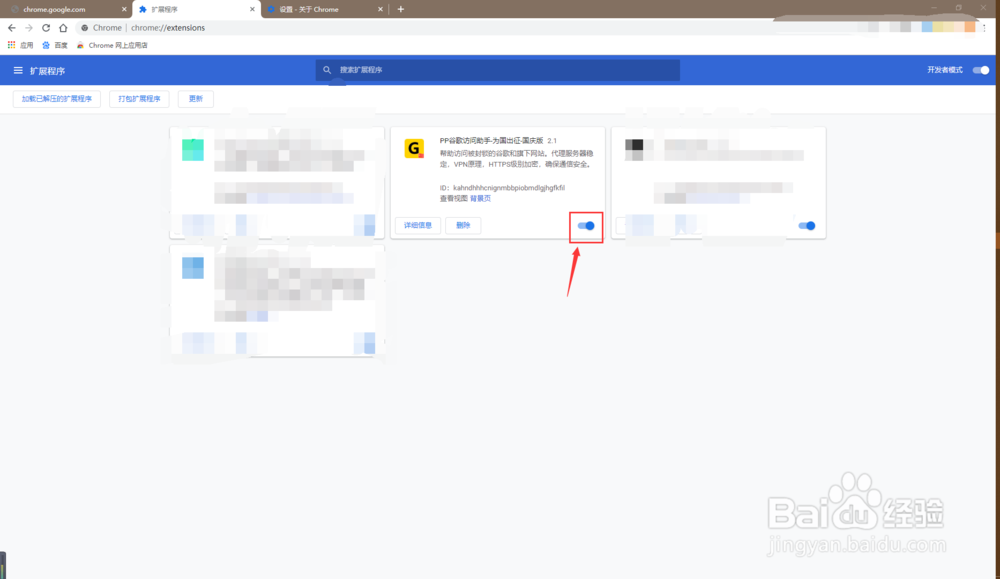The image size is (1000, 579).
Task: Click 打包扩展程序 button
Action: click(139, 99)
